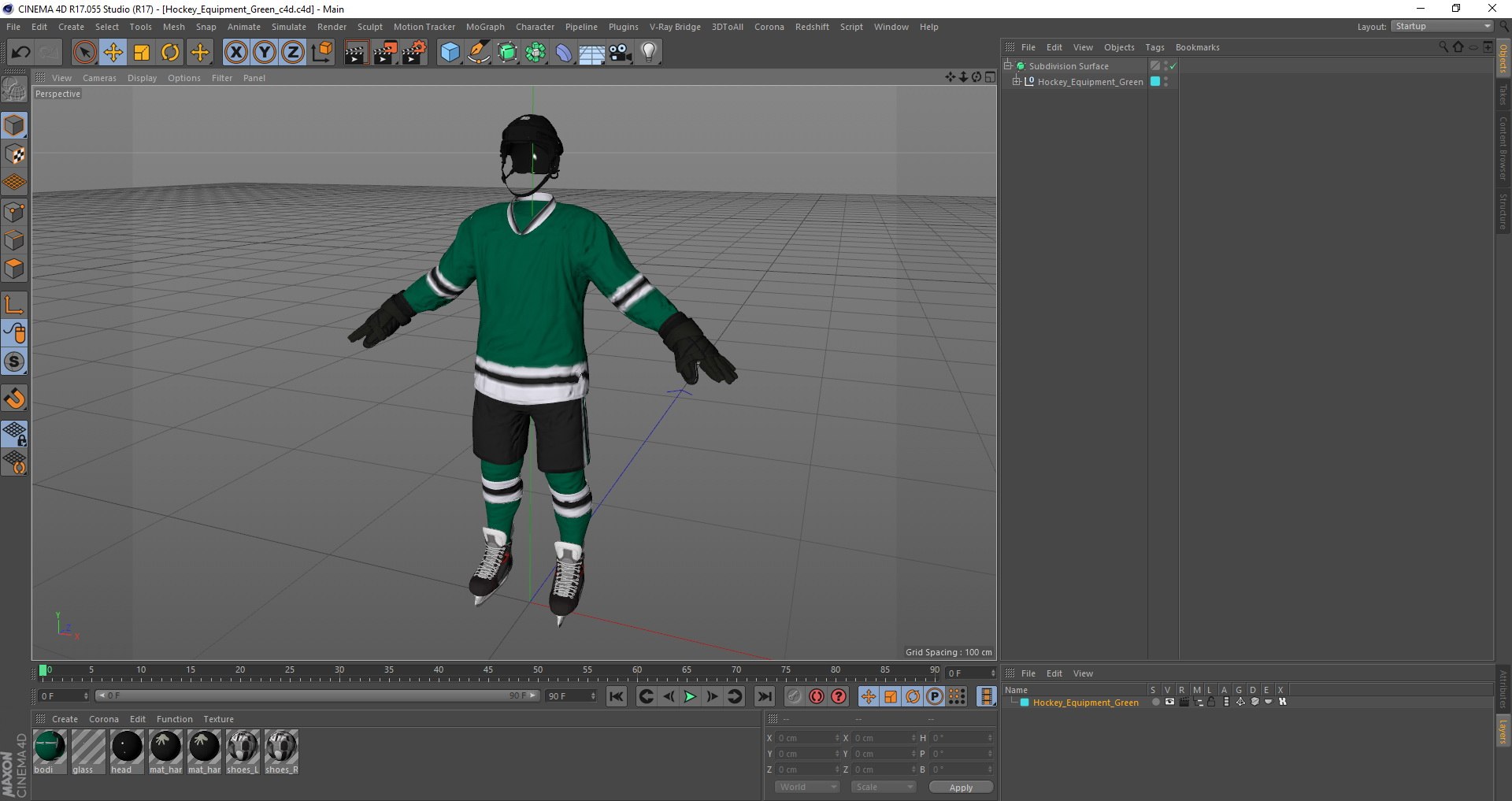The height and width of the screenshot is (801, 1512).
Task: Click the X position coordinate field
Action: tap(809, 738)
